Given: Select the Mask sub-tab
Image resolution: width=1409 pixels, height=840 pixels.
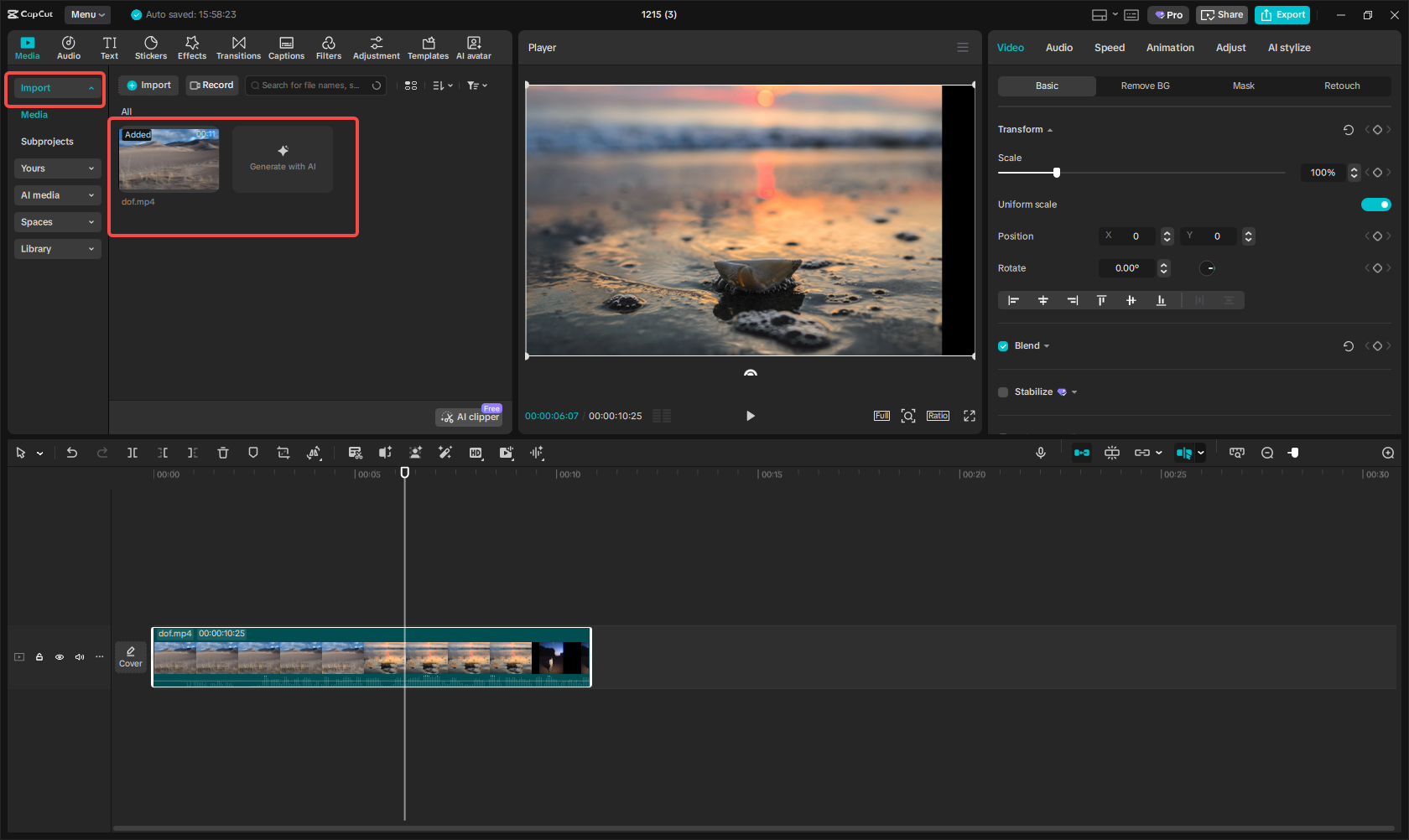Looking at the screenshot, I should pyautogui.click(x=1244, y=86).
